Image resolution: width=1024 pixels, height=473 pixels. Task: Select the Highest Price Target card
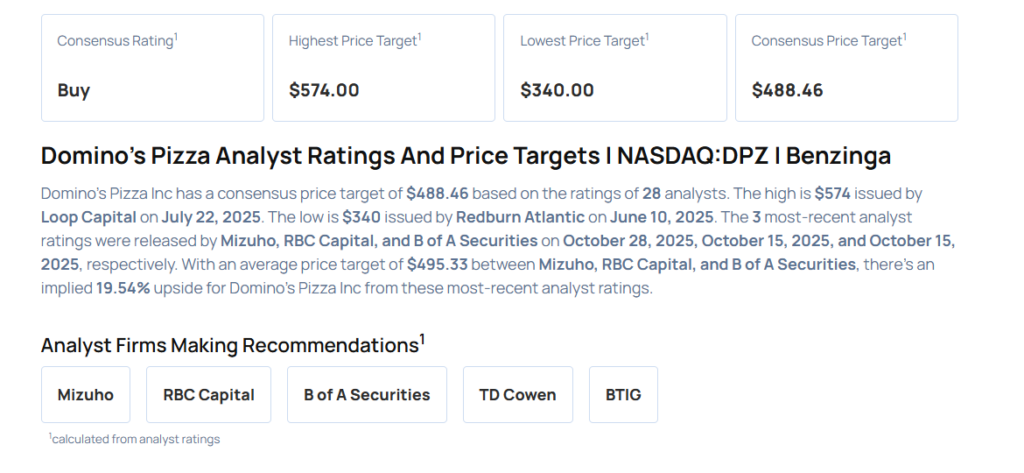click(x=383, y=67)
